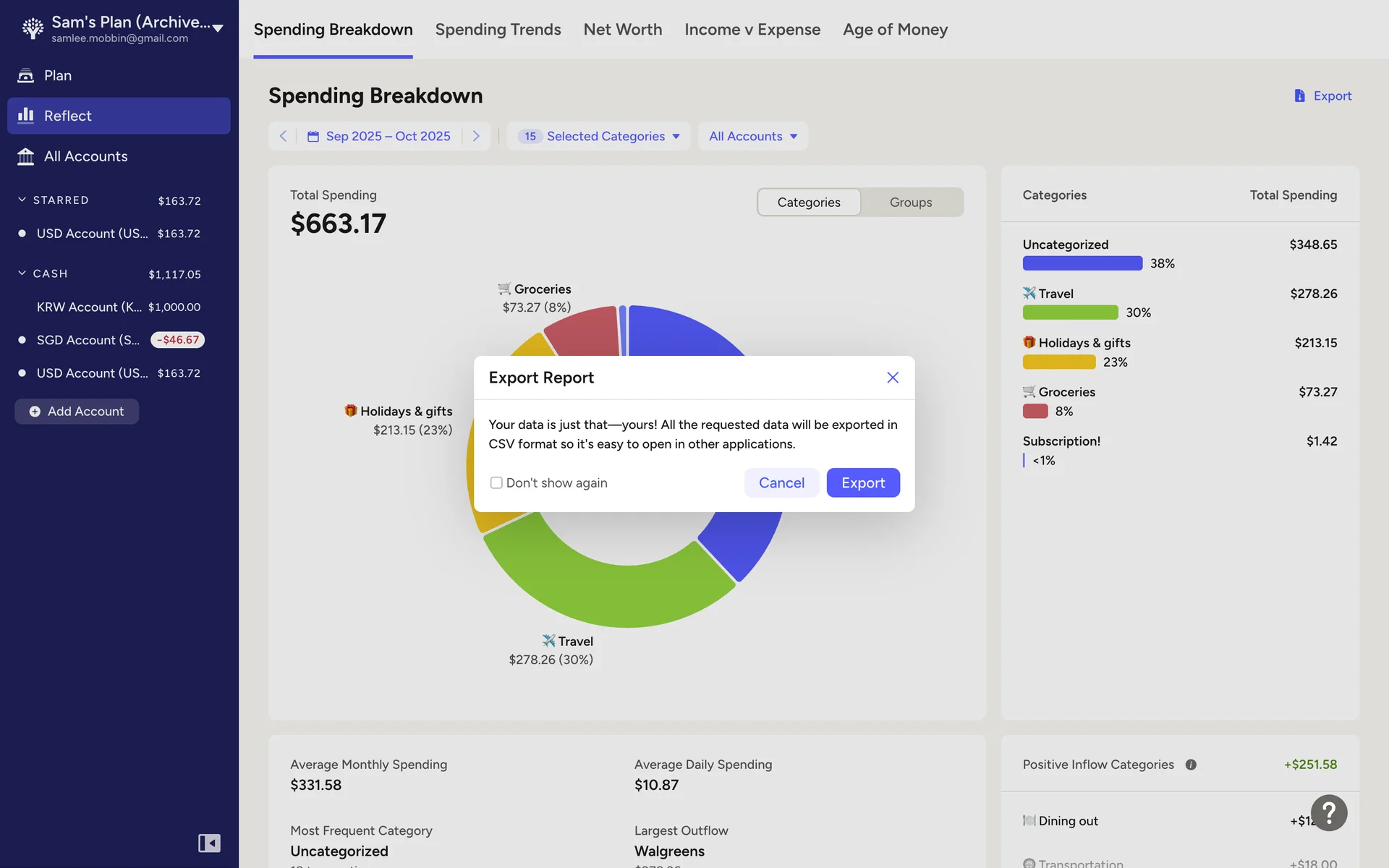Image resolution: width=1389 pixels, height=868 pixels.
Task: Cancel the Export Report dialog
Action: click(781, 482)
